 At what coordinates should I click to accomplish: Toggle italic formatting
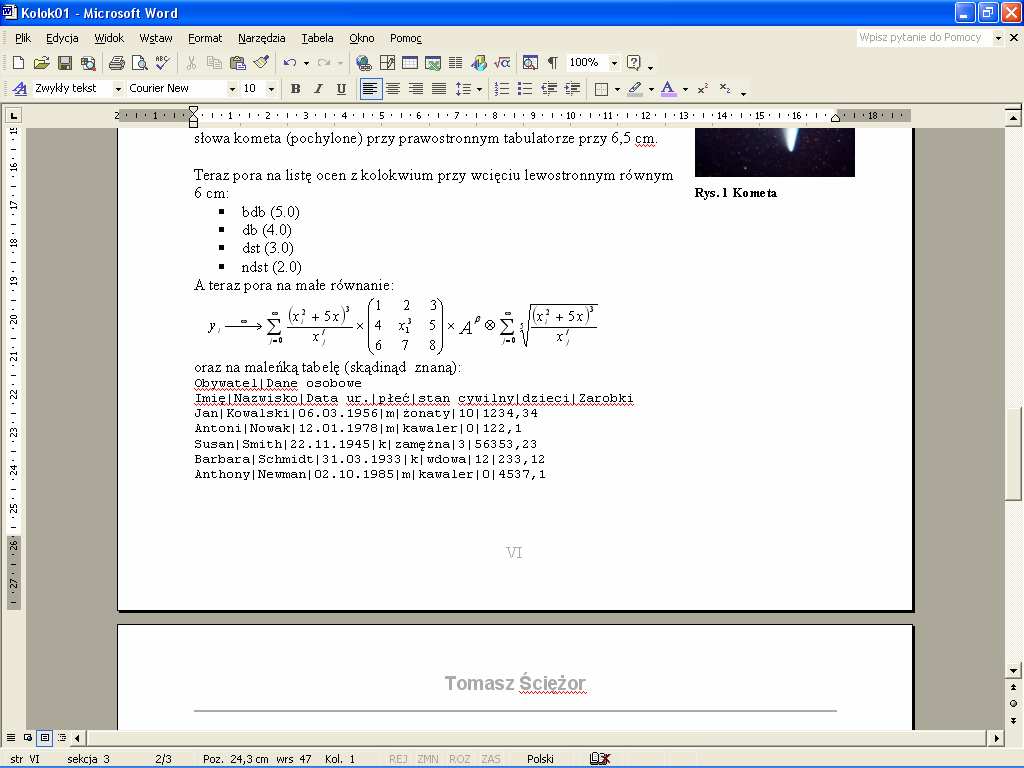coord(318,88)
